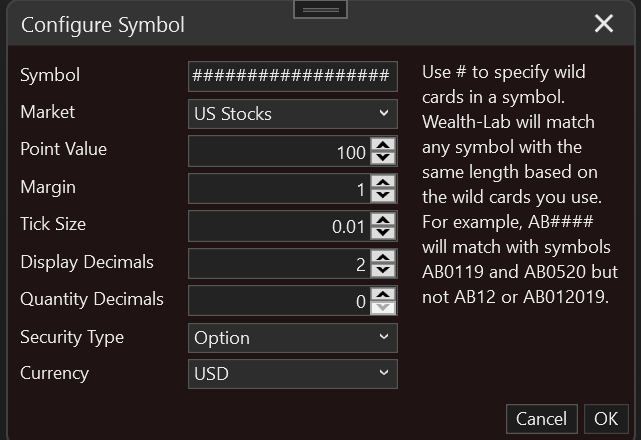641x440 pixels.
Task: Click inside the Point Value field
Action: pyautogui.click(x=280, y=151)
